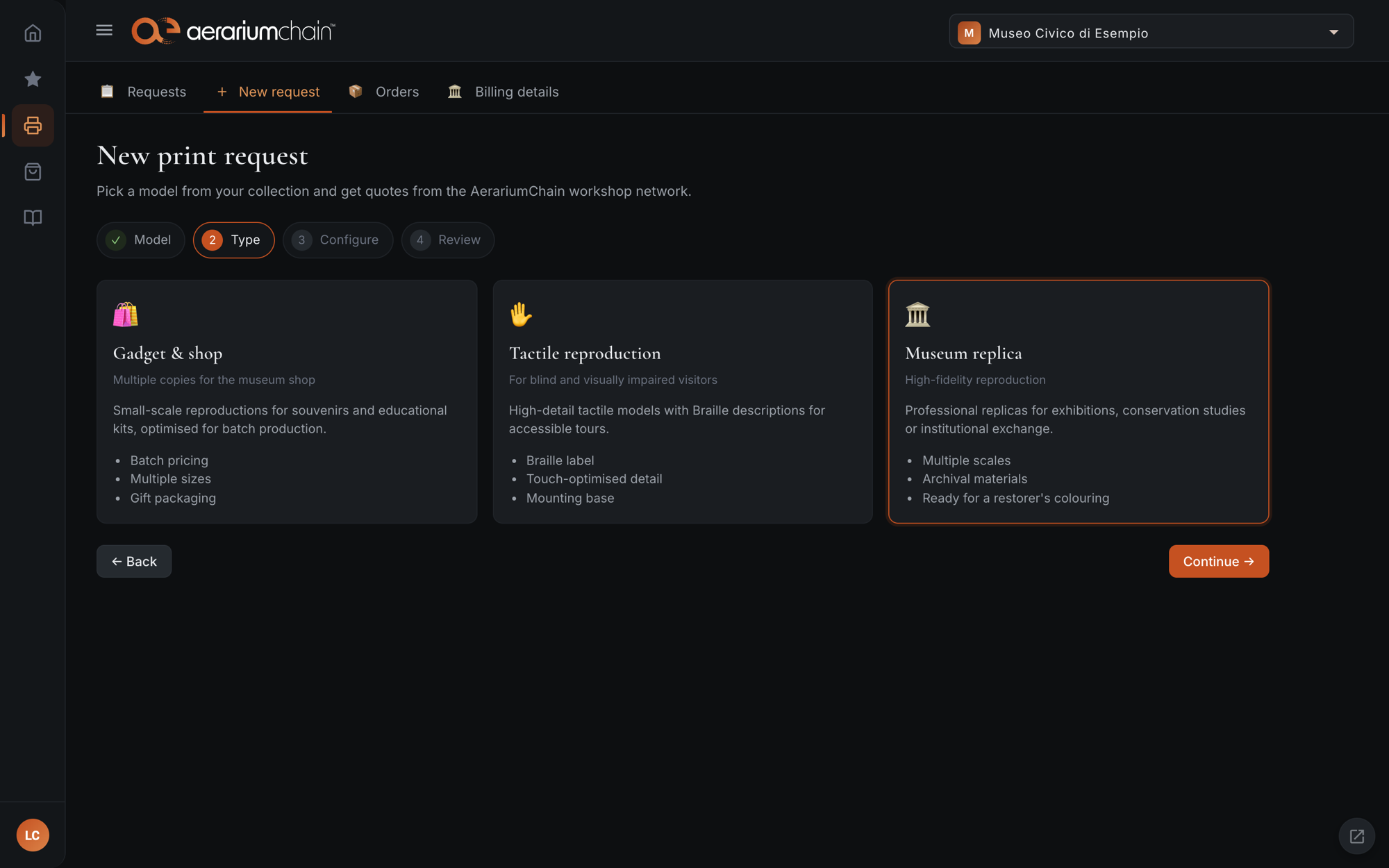
Task: Expand the Museo Civico di Esempio dropdown arrow
Action: click(x=1333, y=32)
